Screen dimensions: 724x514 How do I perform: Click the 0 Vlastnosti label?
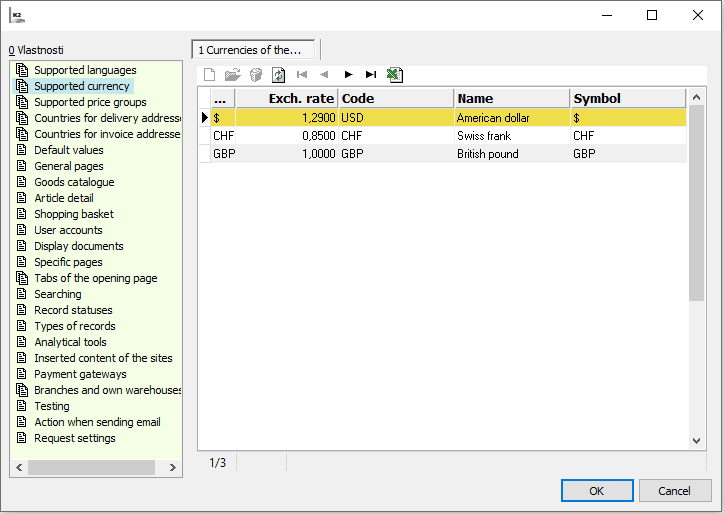(36, 50)
